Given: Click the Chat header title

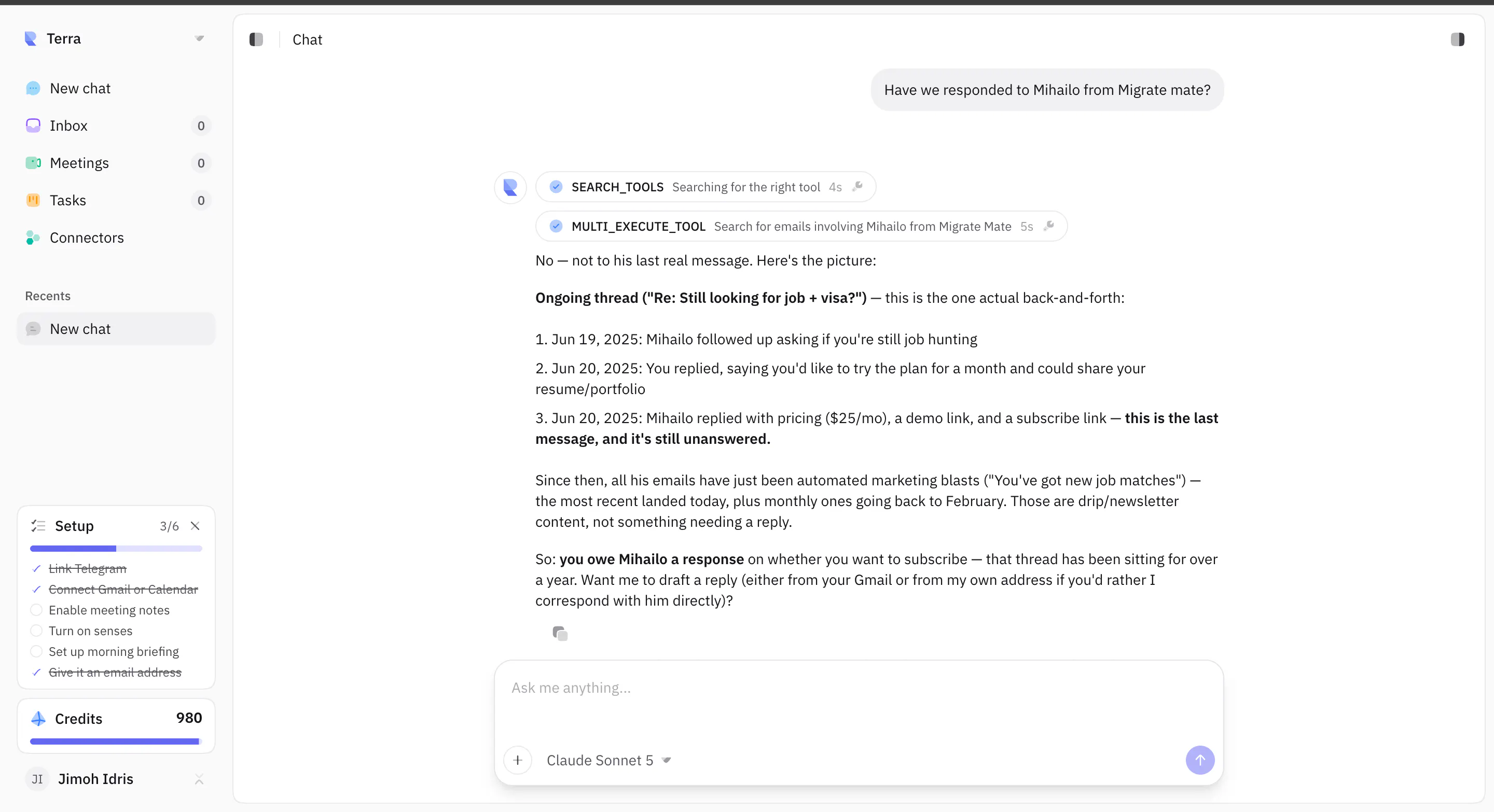Looking at the screenshot, I should 308,39.
